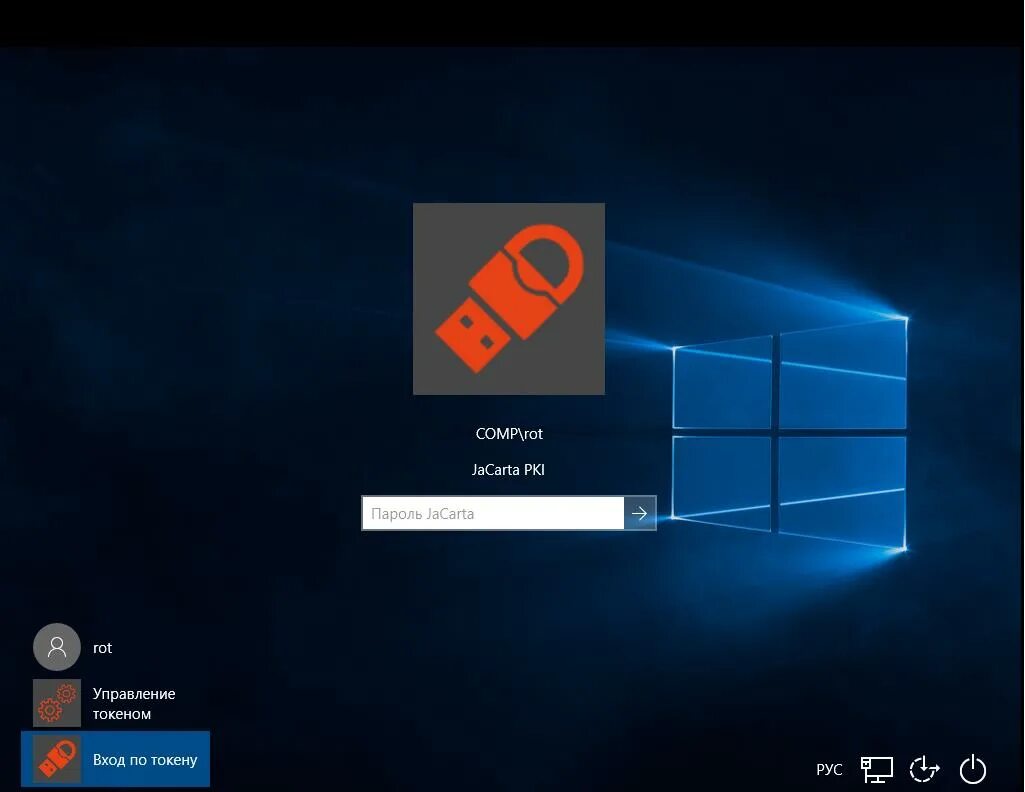Open token management gears icon

coord(57,703)
